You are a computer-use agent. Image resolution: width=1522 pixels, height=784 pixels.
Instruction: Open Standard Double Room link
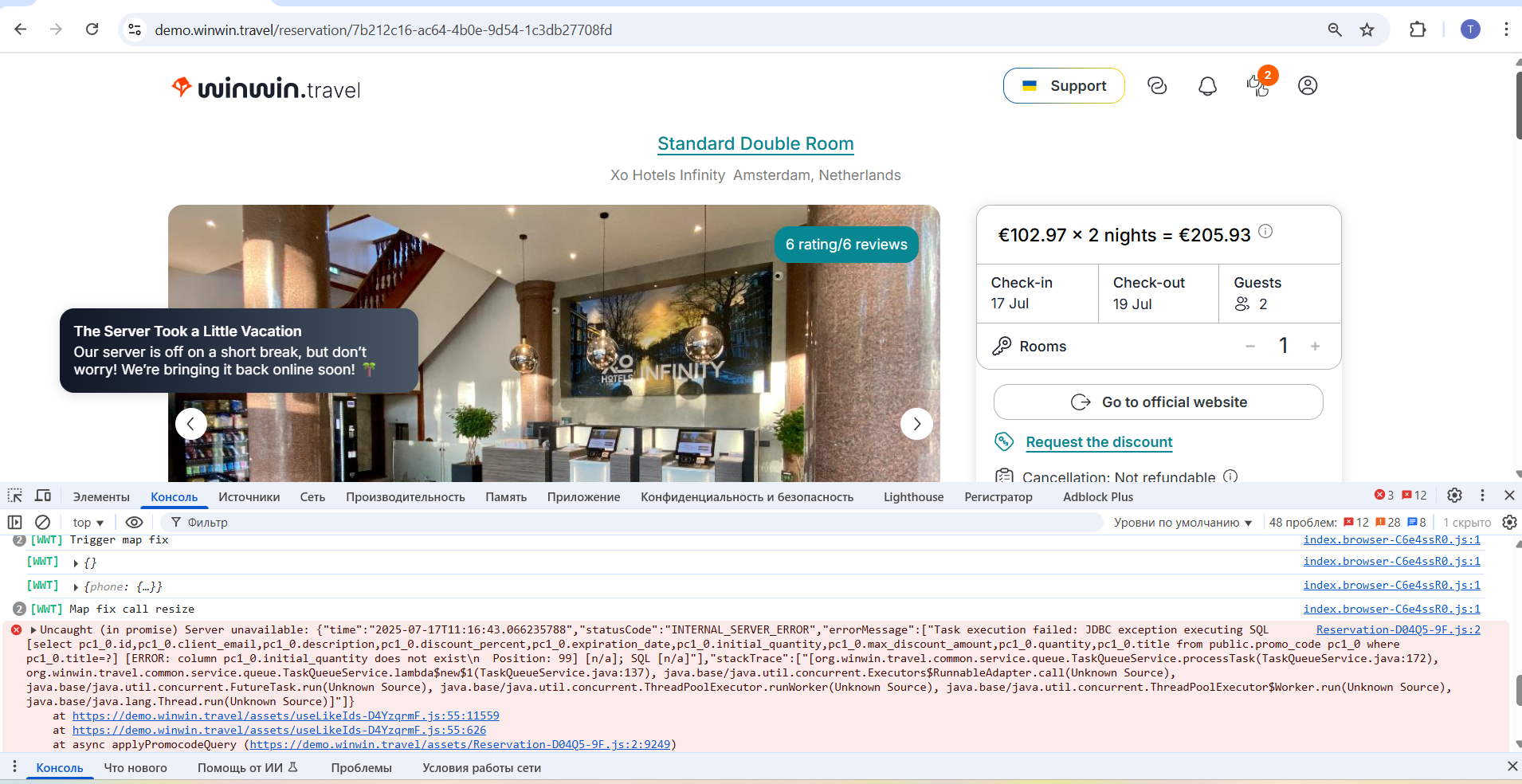coord(755,143)
